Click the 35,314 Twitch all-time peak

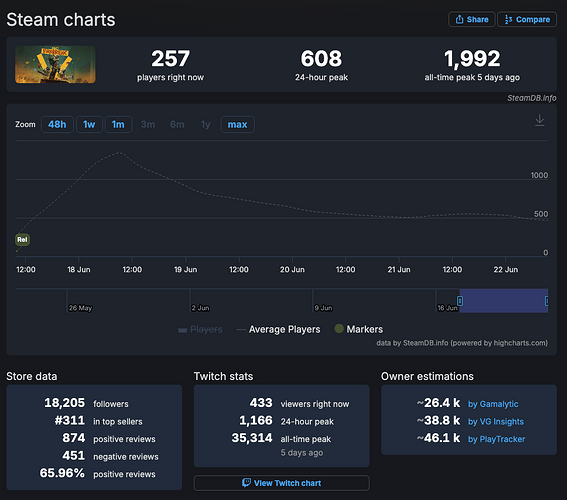(x=252, y=438)
